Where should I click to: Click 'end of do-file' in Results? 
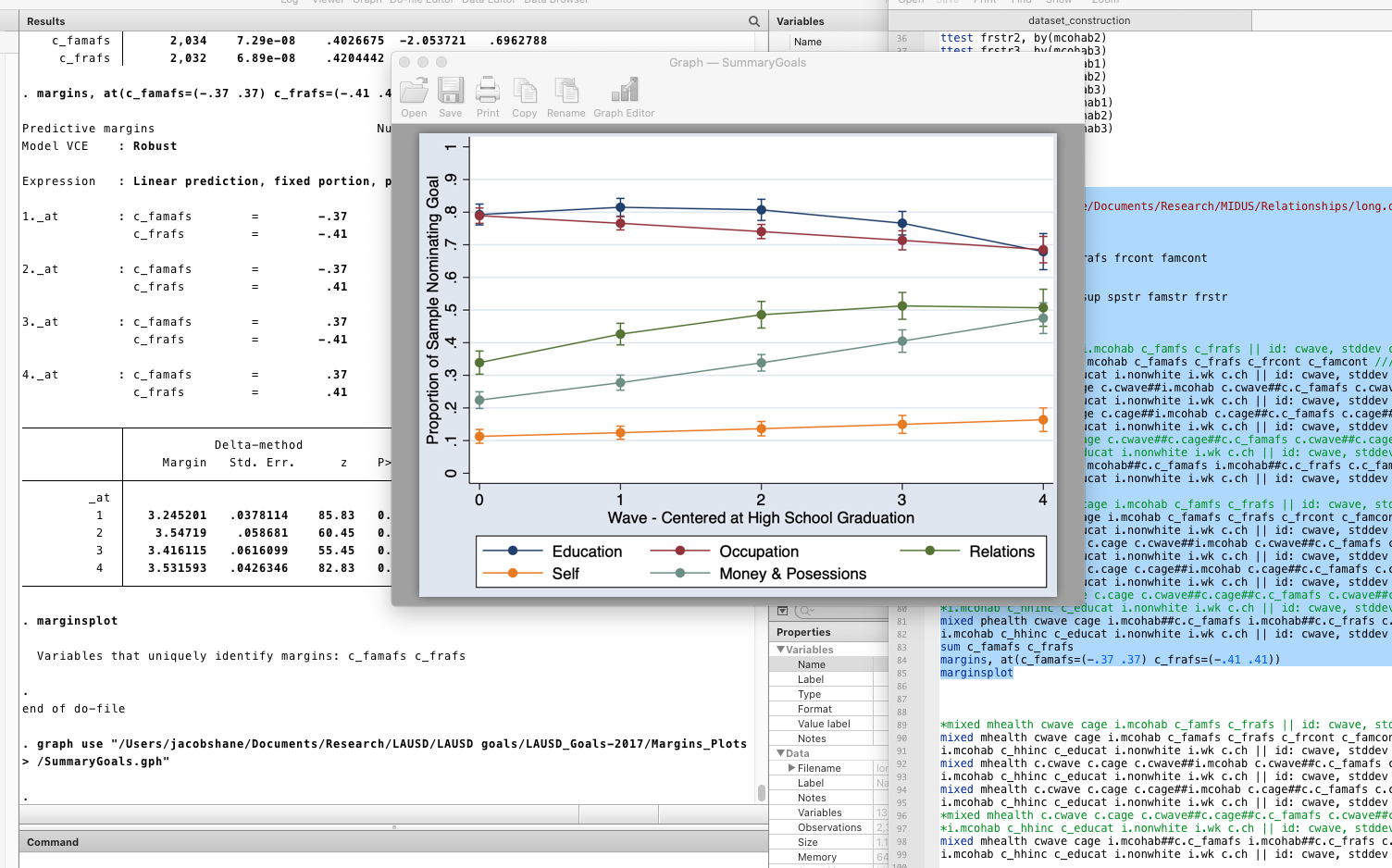[x=73, y=709]
